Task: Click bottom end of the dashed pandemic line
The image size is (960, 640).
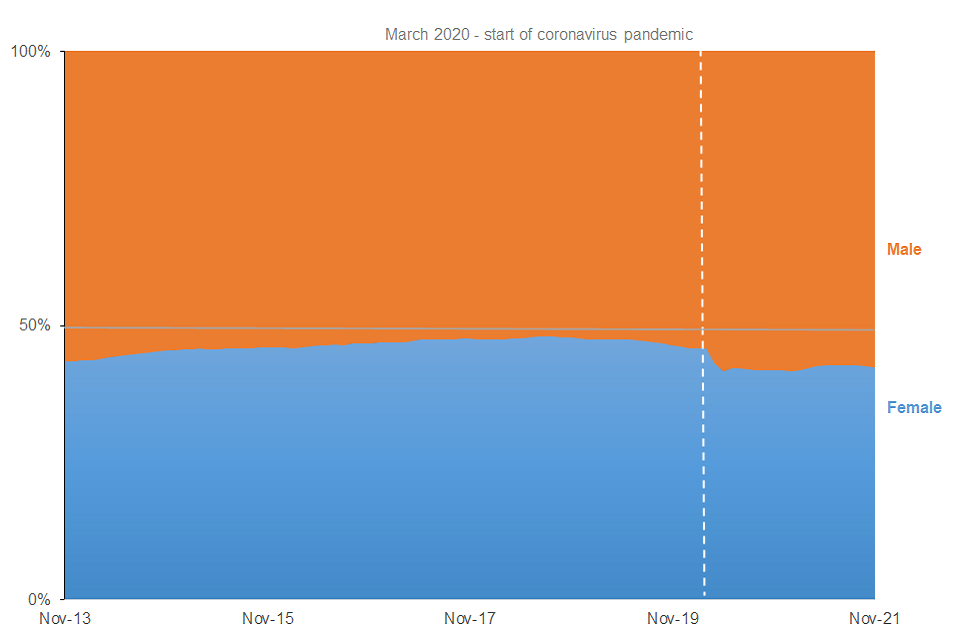Action: click(701, 596)
